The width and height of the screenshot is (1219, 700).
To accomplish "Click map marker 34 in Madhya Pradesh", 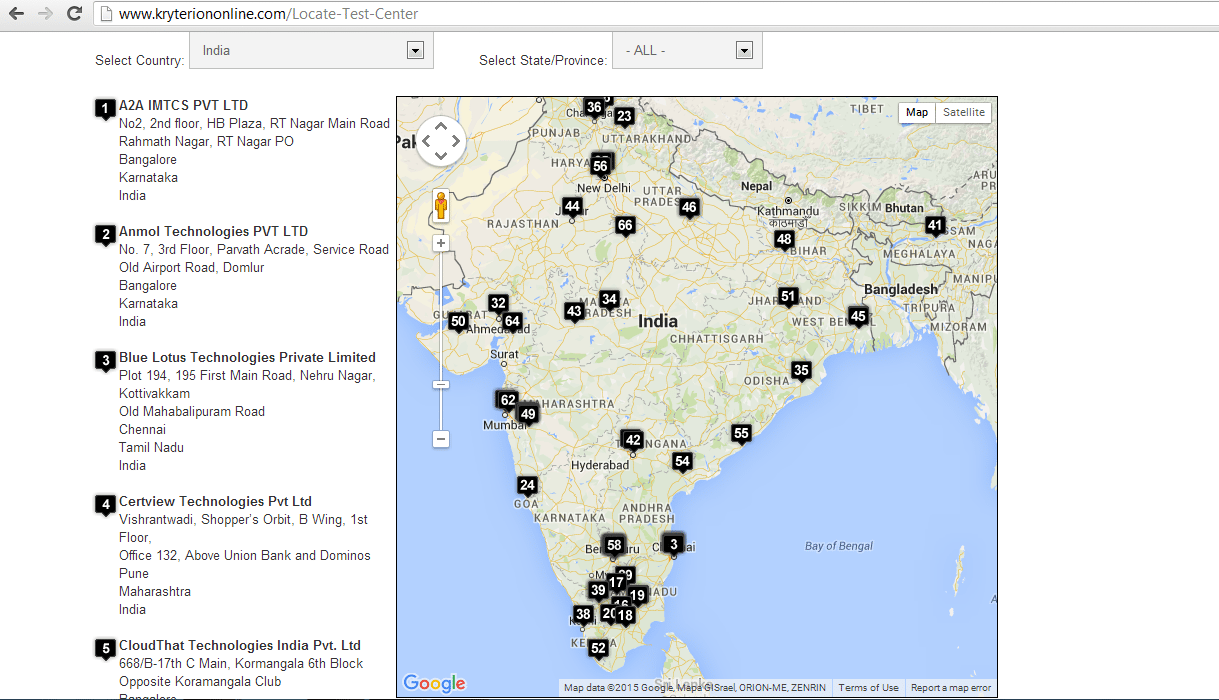I will click(609, 300).
